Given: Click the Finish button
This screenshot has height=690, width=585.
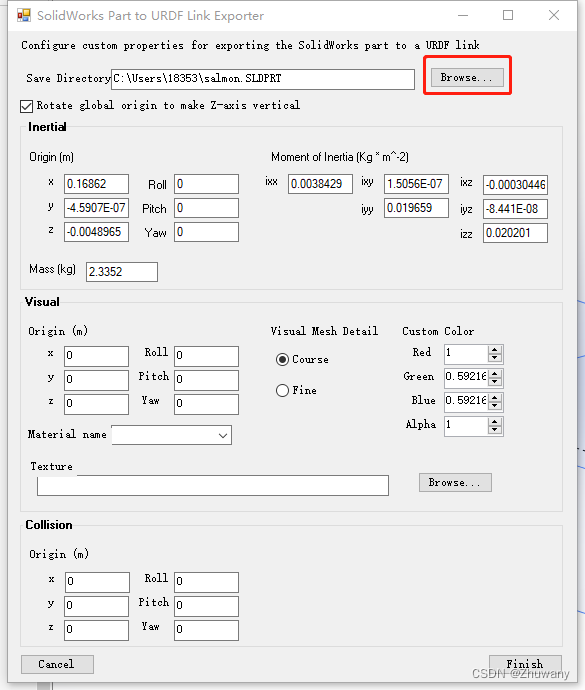Looking at the screenshot, I should click(525, 664).
